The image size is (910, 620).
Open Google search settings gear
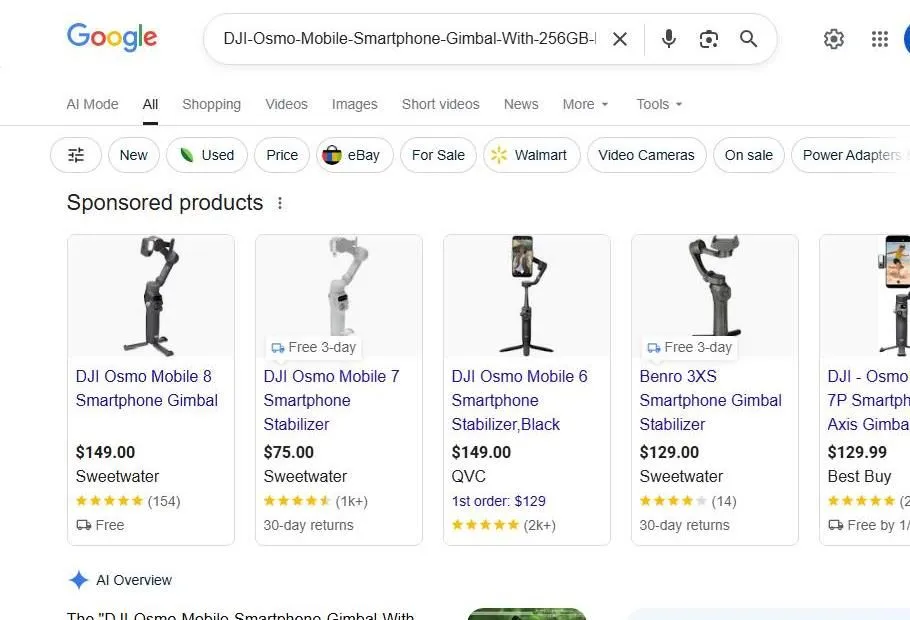tap(834, 39)
